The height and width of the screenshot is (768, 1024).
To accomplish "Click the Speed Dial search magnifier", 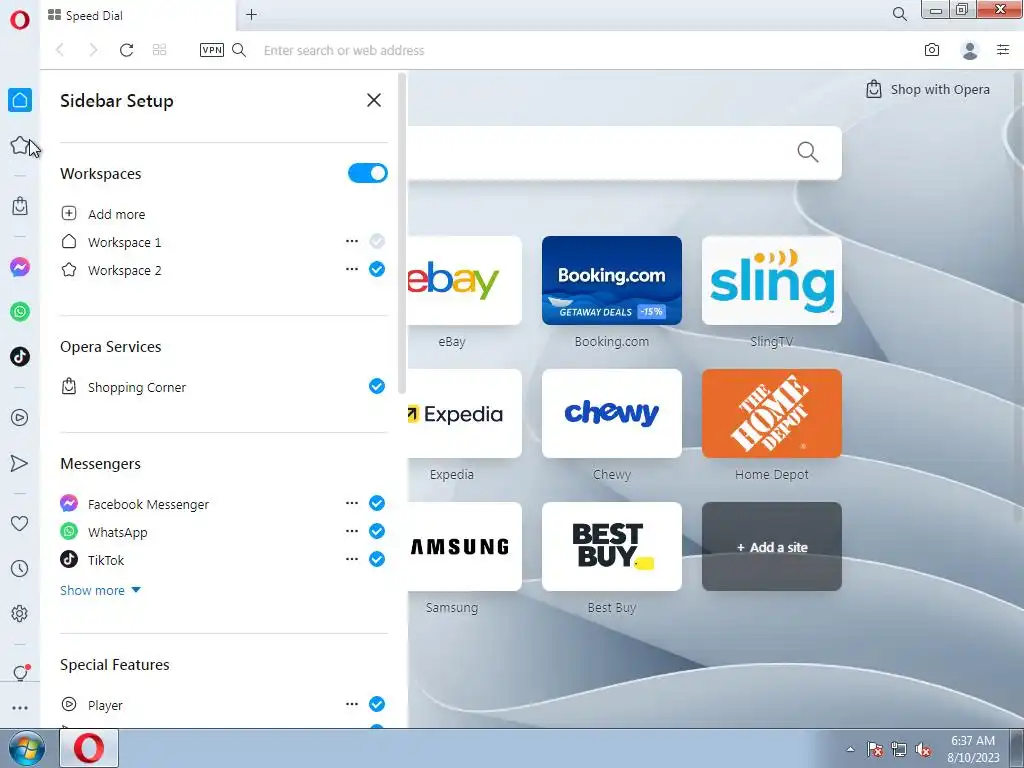I will pyautogui.click(x=807, y=152).
